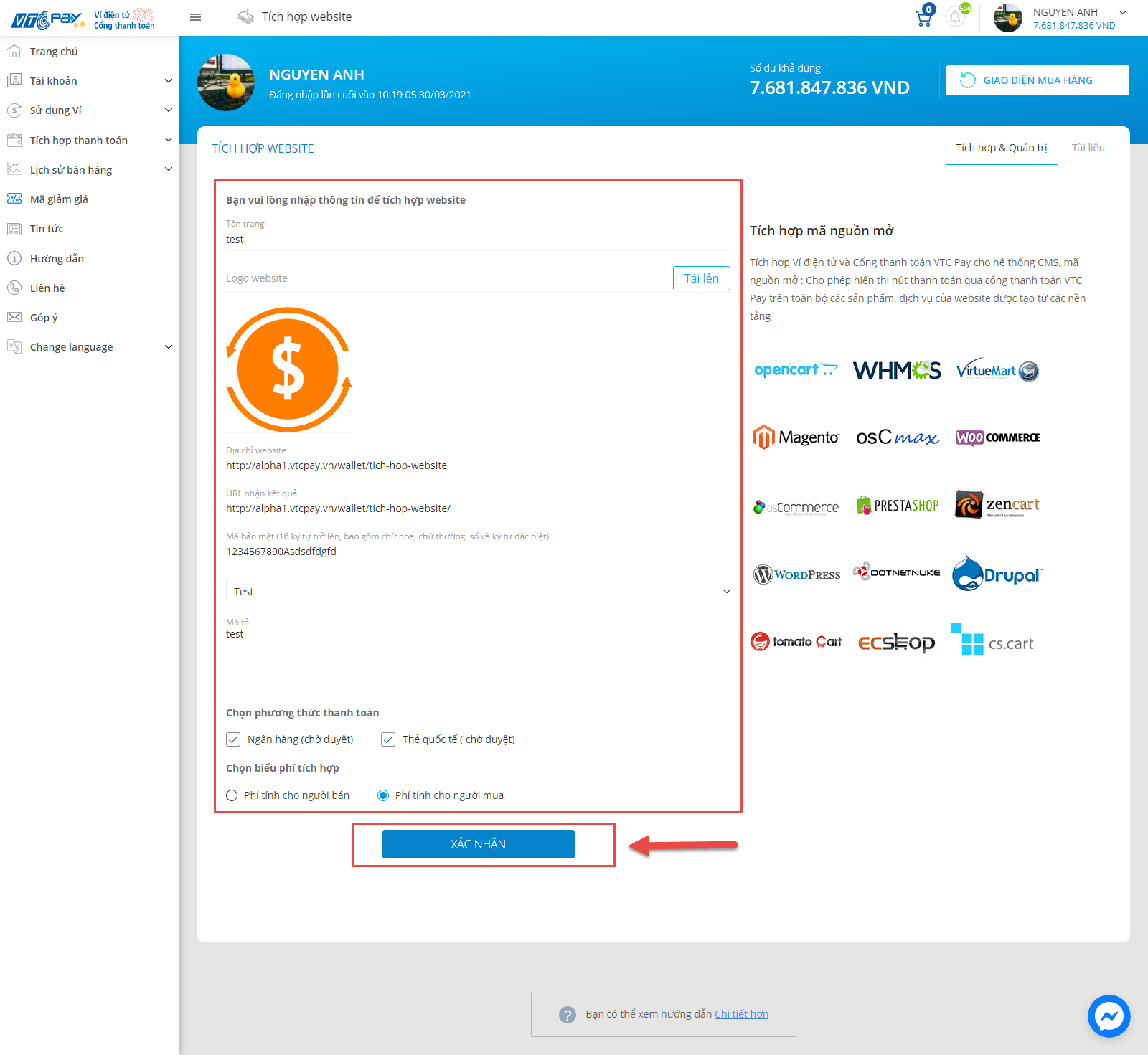Toggle the hamburger sidebar menu
1148x1055 pixels.
click(195, 17)
